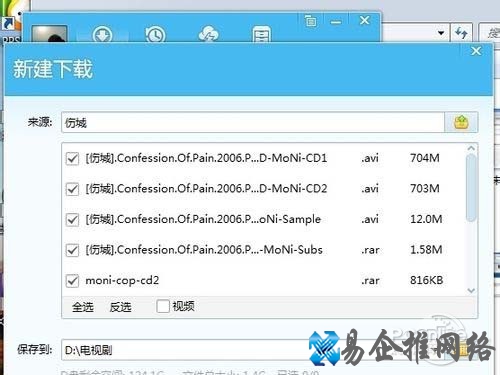Close the 新建下载 dialog

[476, 51]
